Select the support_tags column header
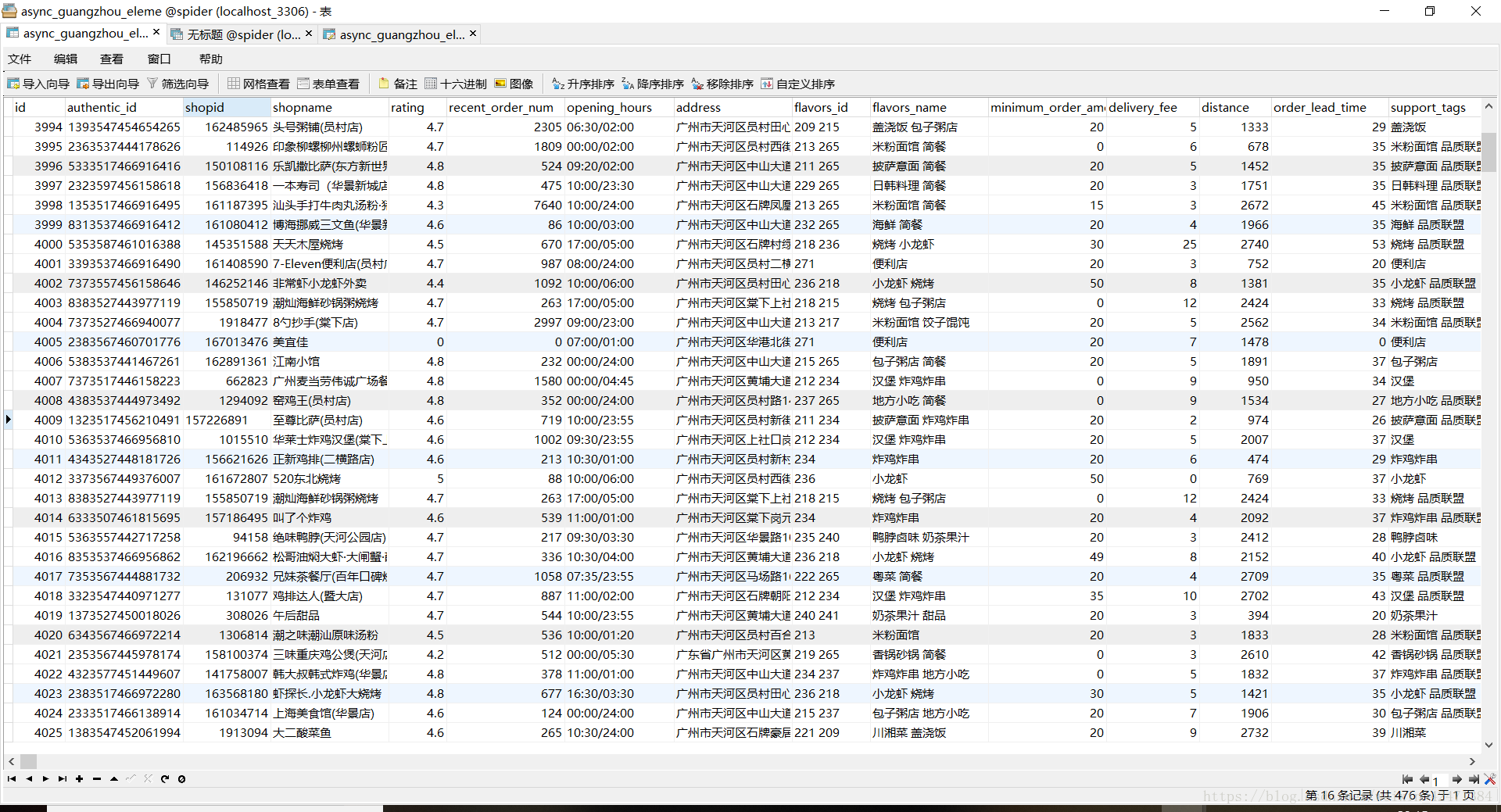 (1435, 108)
